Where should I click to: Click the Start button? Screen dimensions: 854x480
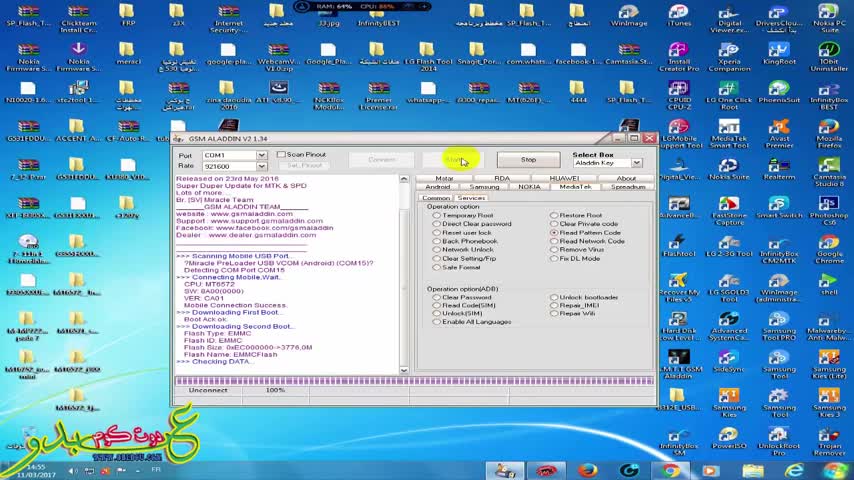pos(453,160)
